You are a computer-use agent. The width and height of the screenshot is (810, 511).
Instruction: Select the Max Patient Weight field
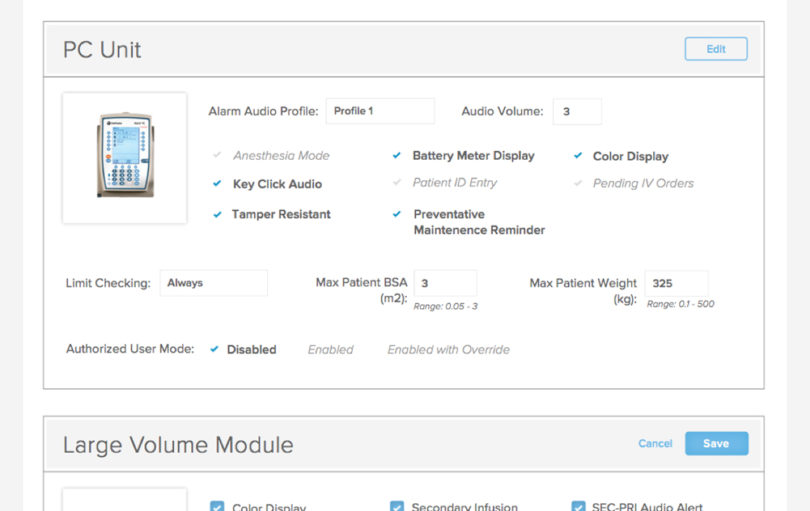pyautogui.click(x=677, y=283)
